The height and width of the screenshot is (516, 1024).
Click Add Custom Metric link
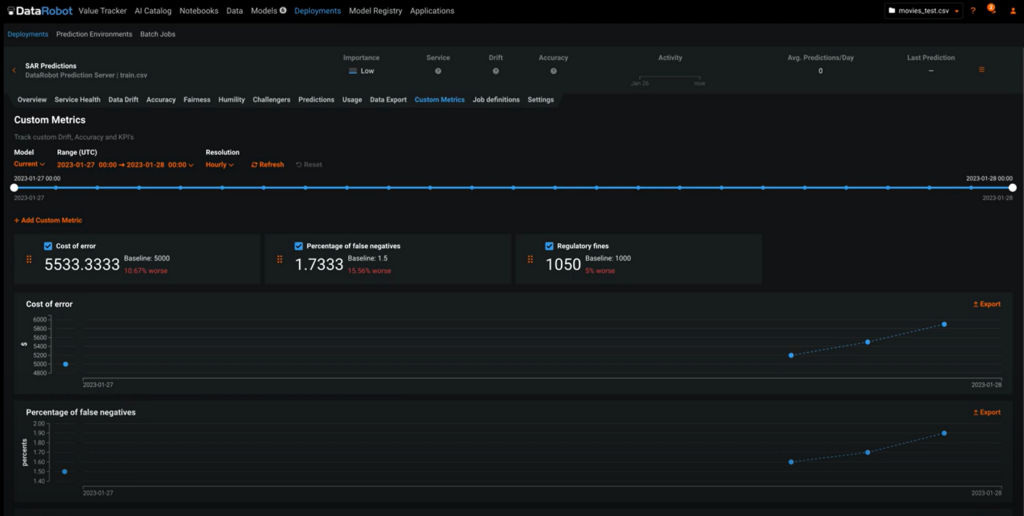tap(48, 220)
